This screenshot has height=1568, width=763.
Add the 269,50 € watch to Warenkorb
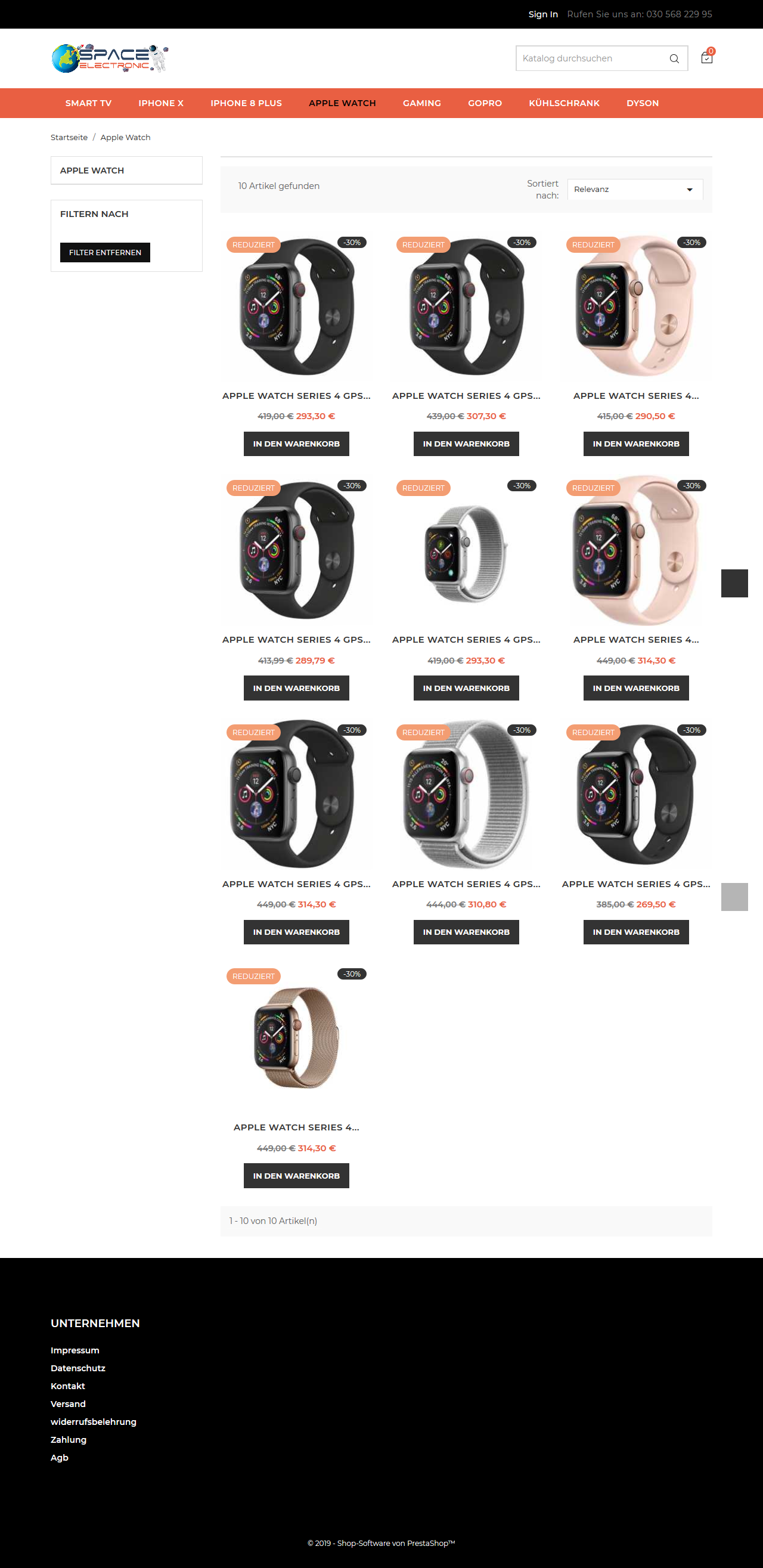pyautogui.click(x=636, y=932)
